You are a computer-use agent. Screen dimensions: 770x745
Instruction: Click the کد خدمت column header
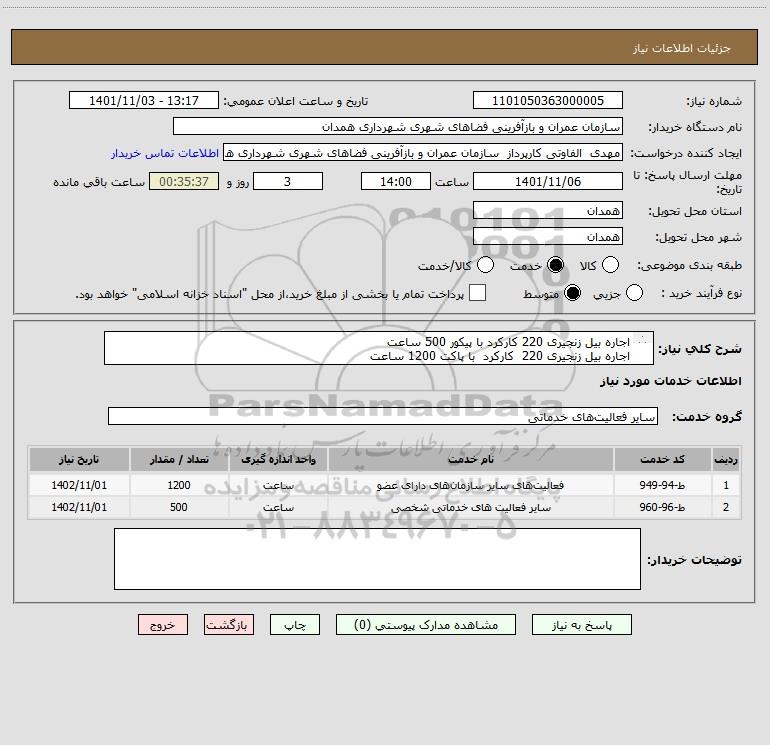[662, 459]
